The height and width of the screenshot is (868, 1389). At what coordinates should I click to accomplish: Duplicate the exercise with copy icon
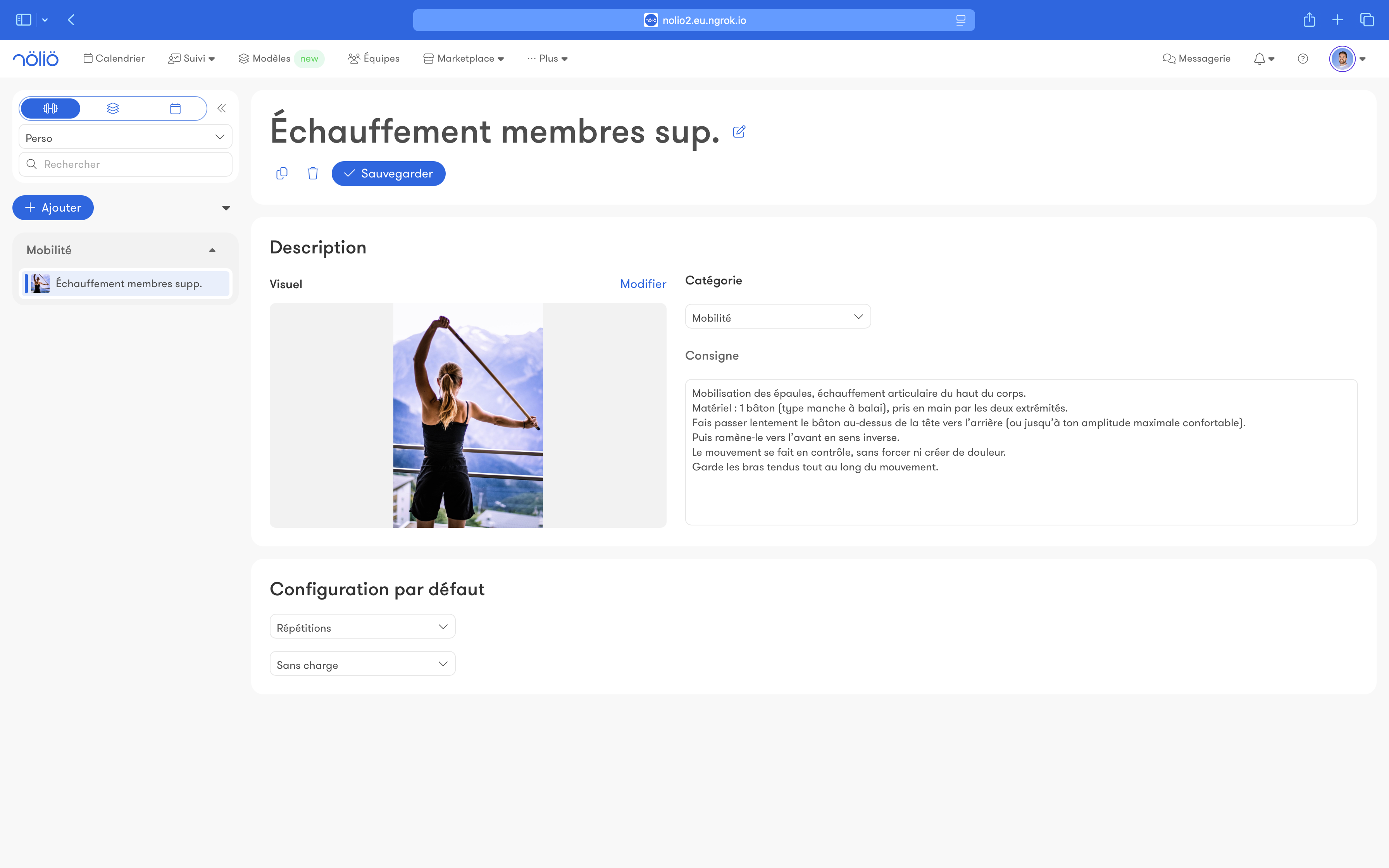pyautogui.click(x=282, y=173)
